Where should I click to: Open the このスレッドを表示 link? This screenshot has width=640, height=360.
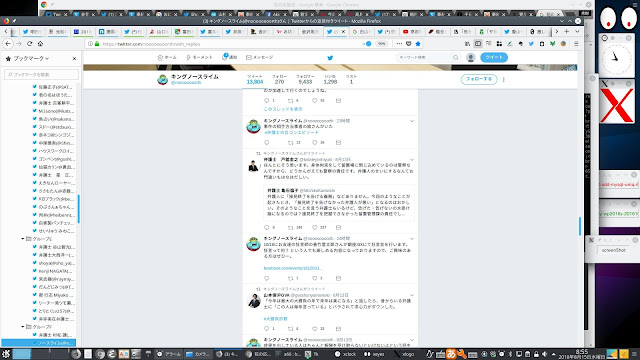(283, 109)
